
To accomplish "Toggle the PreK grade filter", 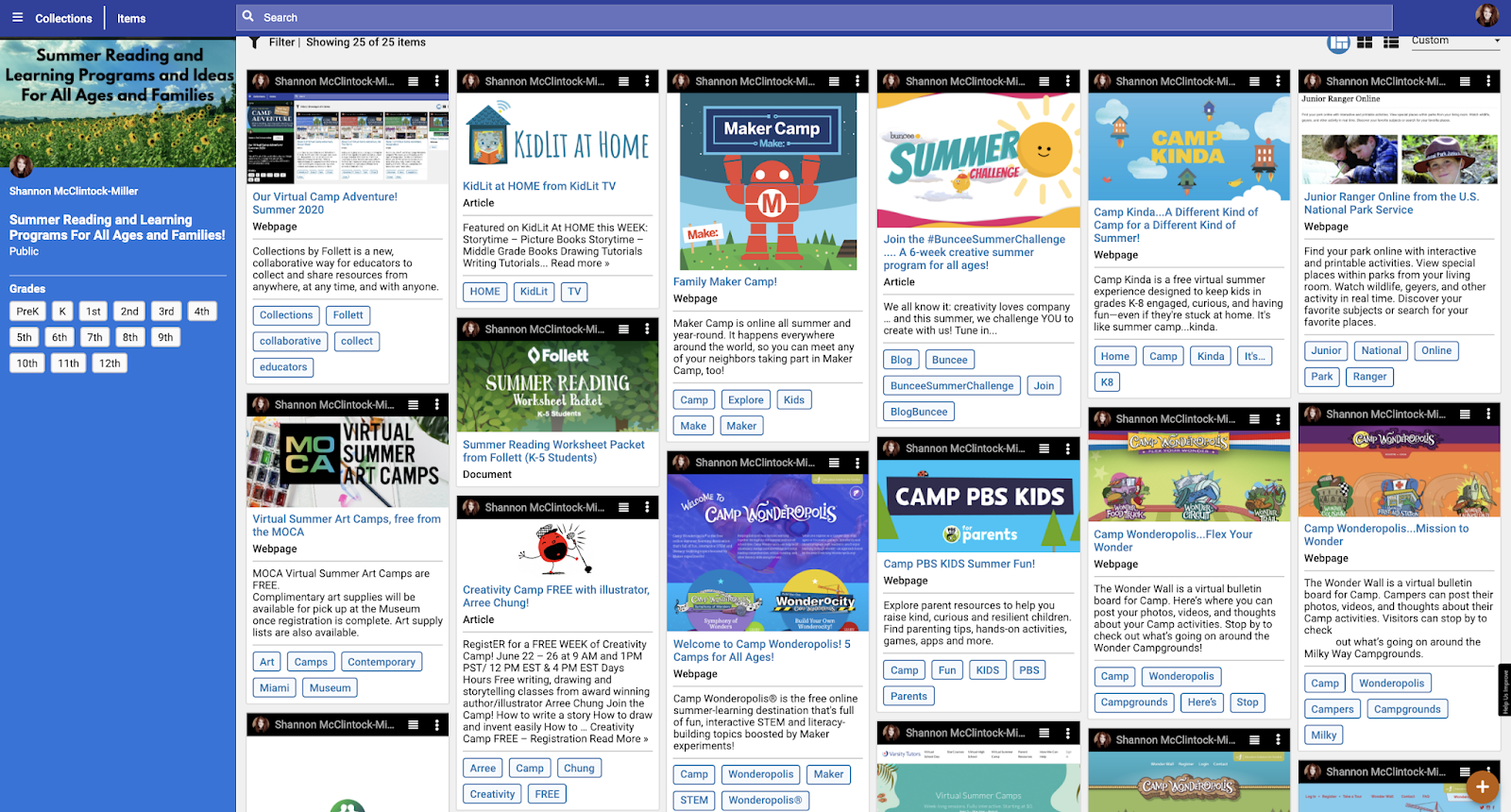I will (x=27, y=312).
